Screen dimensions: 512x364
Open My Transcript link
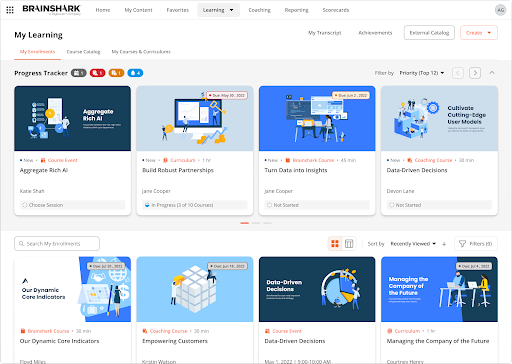pyautogui.click(x=325, y=33)
